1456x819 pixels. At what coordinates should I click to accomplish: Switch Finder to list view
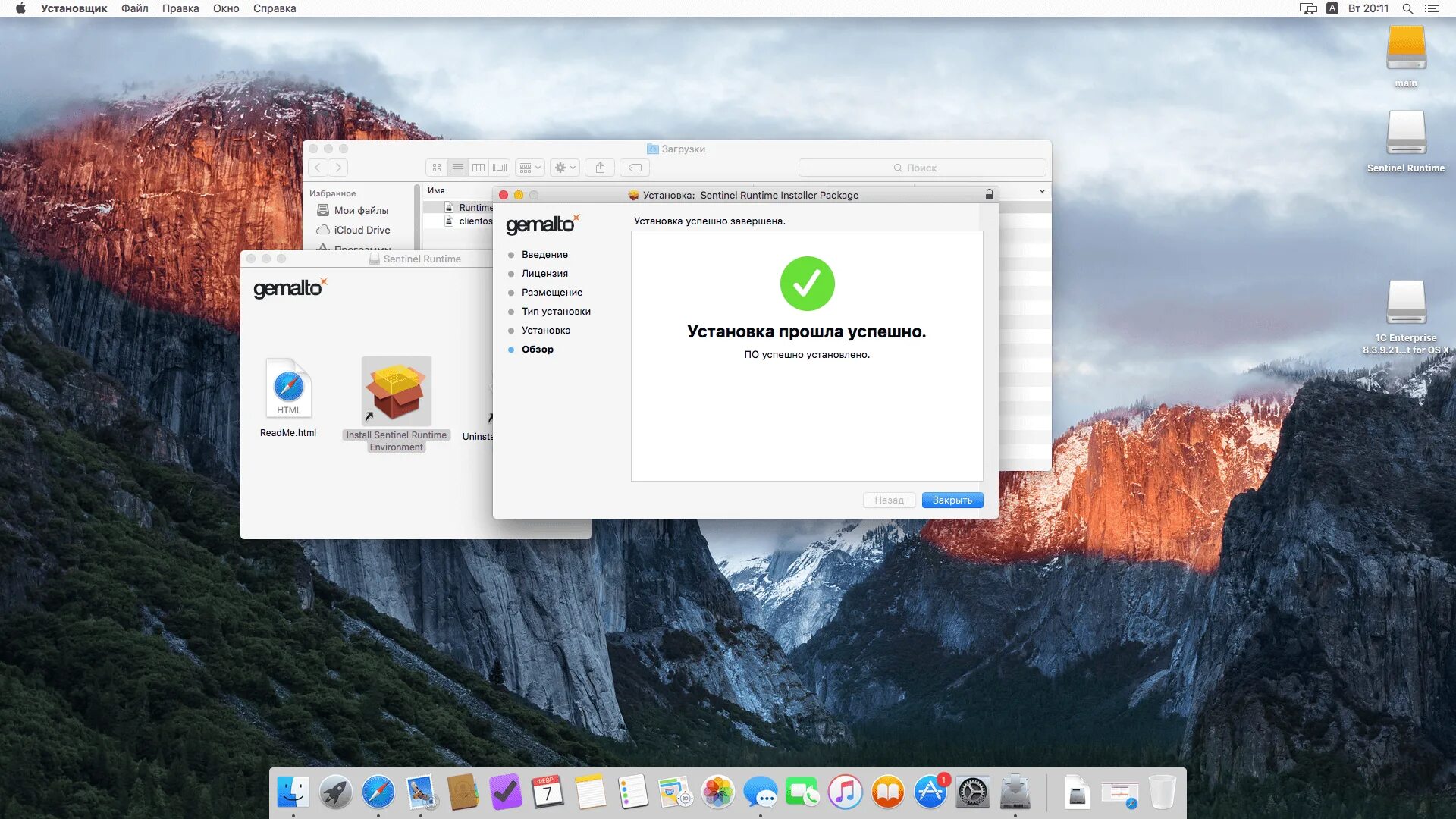[x=457, y=168]
